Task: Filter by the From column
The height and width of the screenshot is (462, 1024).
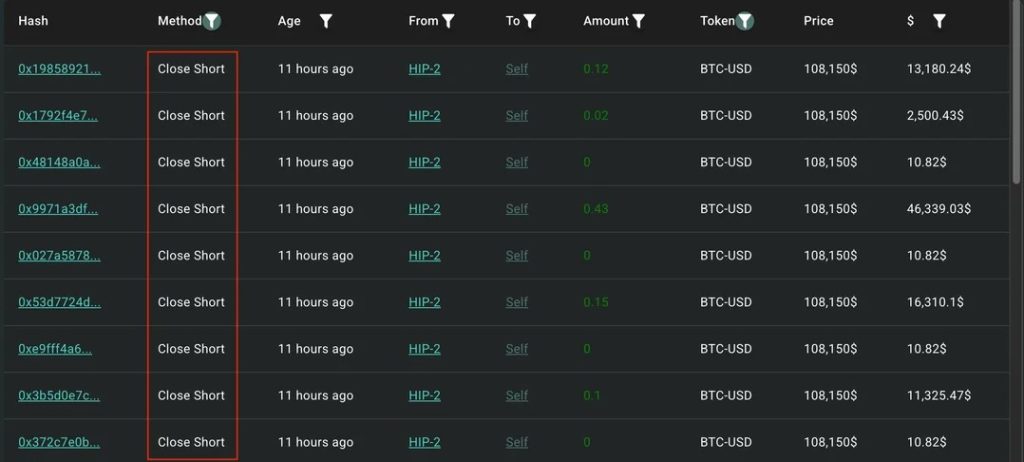Action: tap(449, 21)
